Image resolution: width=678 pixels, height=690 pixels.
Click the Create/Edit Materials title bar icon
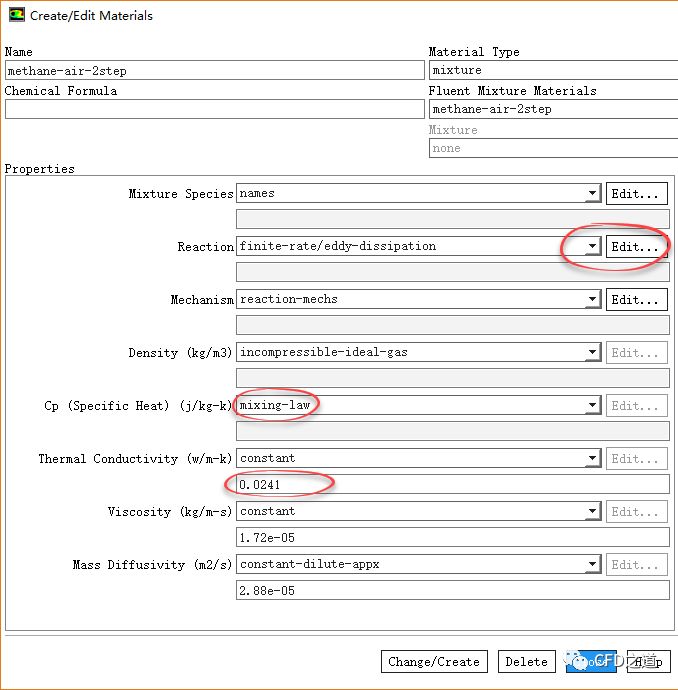coord(15,16)
